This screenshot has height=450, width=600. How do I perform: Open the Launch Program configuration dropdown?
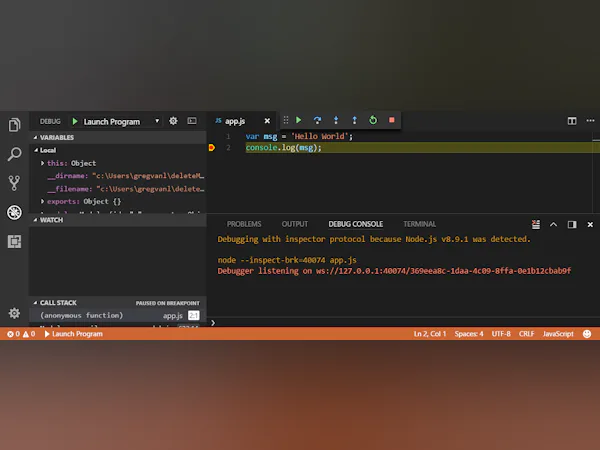click(157, 121)
